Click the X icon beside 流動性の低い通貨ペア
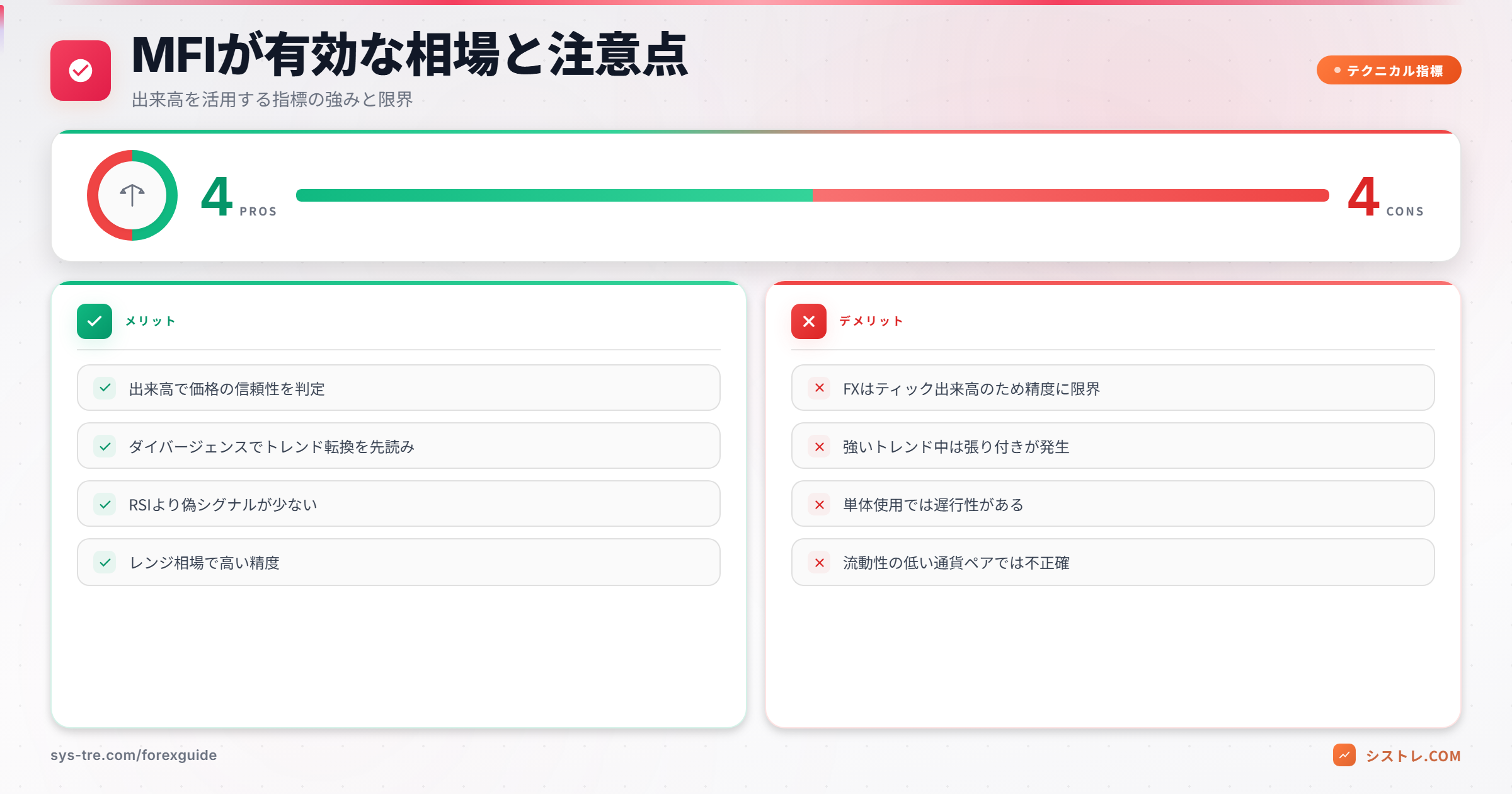This screenshot has width=1512, height=794. click(820, 563)
